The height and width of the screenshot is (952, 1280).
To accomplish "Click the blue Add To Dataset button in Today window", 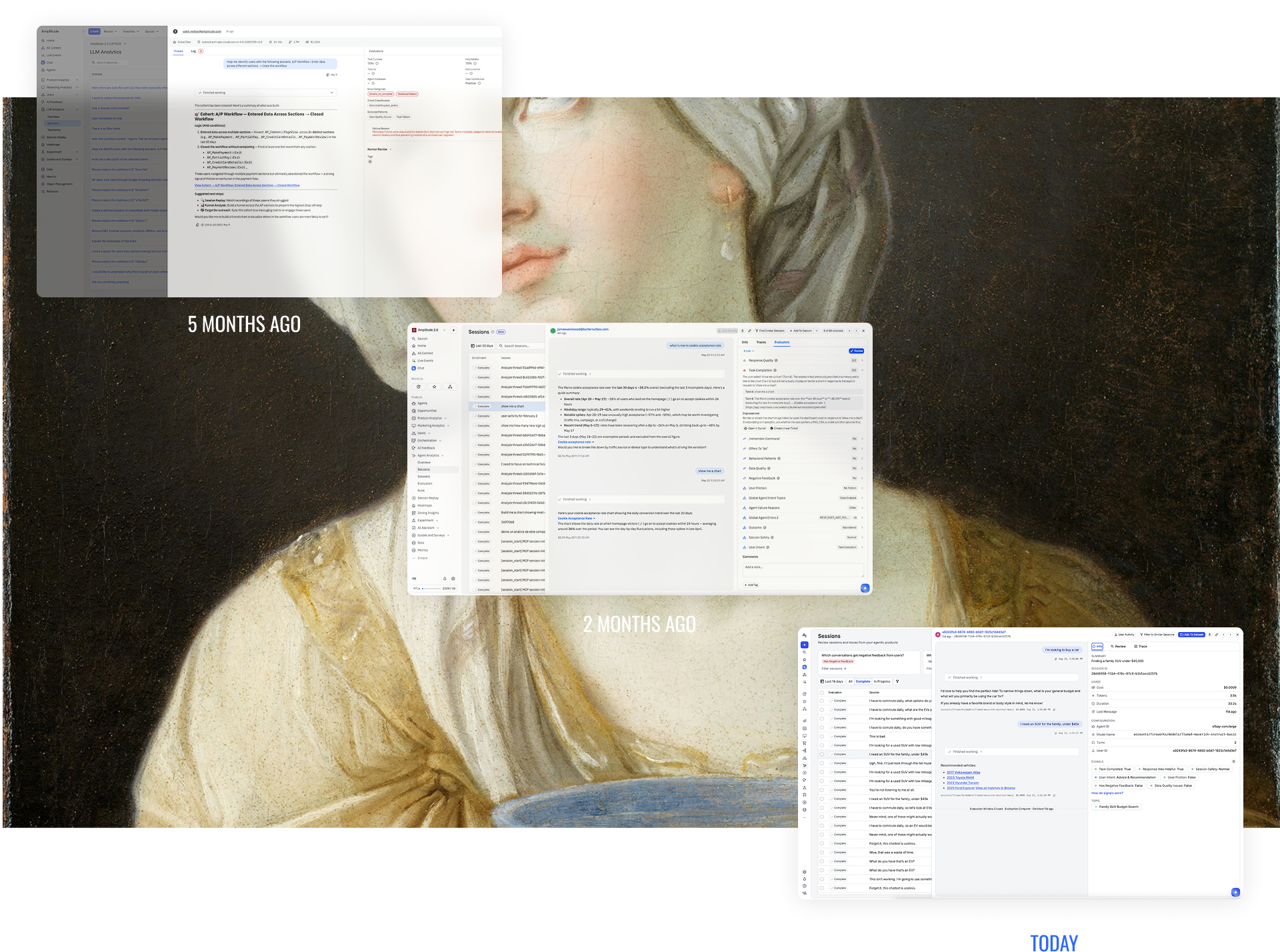I will click(x=1192, y=635).
